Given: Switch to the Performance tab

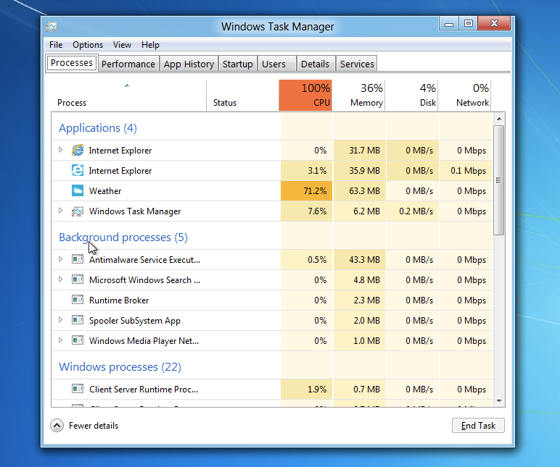Looking at the screenshot, I should tap(128, 64).
